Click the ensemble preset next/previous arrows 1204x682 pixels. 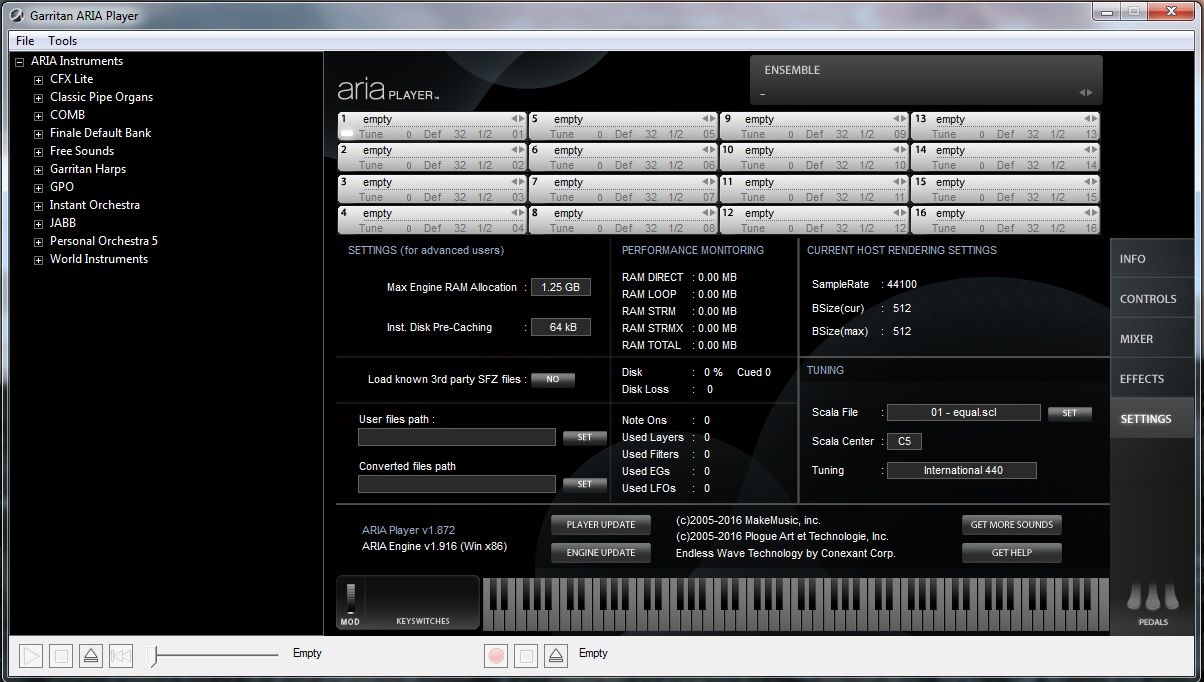1086,93
